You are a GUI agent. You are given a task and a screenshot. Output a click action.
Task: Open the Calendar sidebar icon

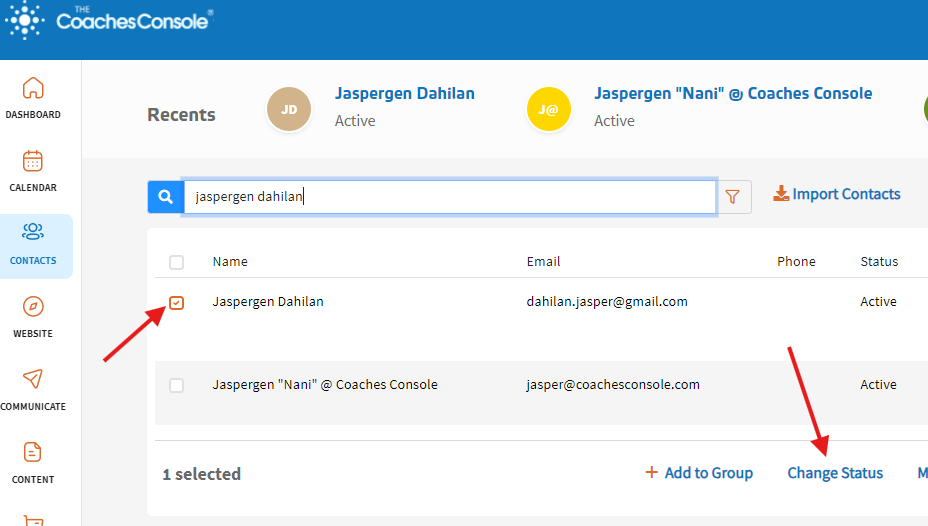[33, 161]
